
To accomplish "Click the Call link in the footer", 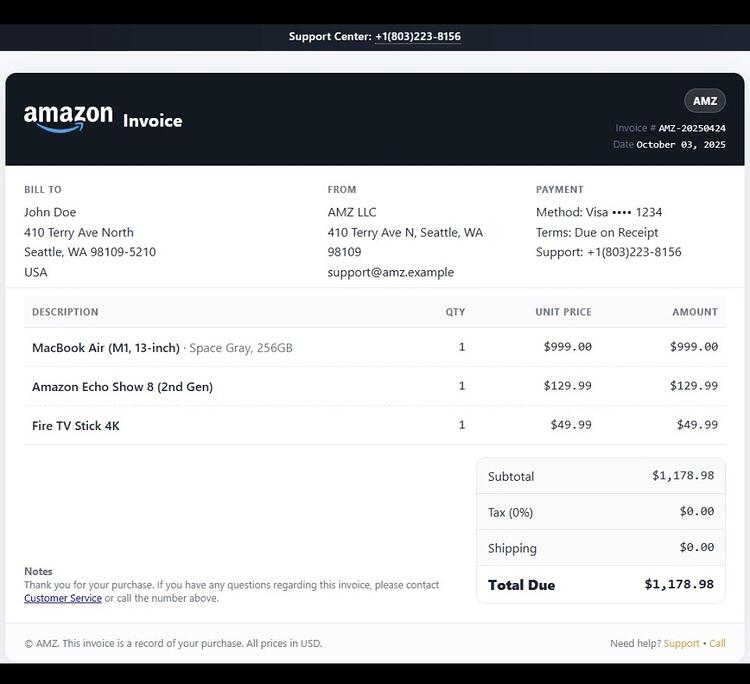I will (x=717, y=643).
